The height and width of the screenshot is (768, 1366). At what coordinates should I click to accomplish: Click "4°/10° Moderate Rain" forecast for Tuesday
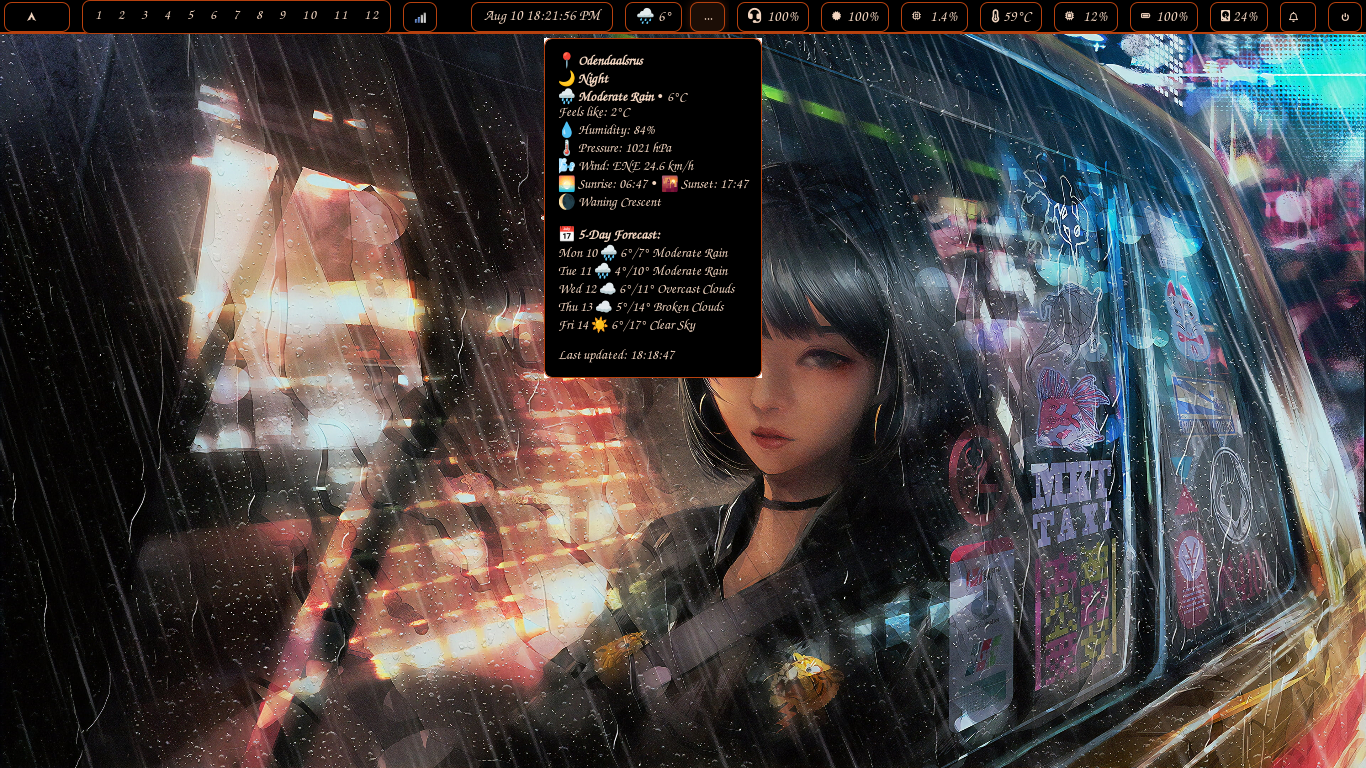click(671, 271)
